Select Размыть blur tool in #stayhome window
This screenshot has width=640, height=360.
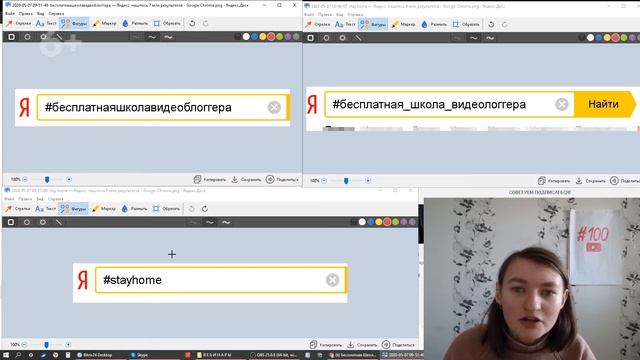[134, 209]
